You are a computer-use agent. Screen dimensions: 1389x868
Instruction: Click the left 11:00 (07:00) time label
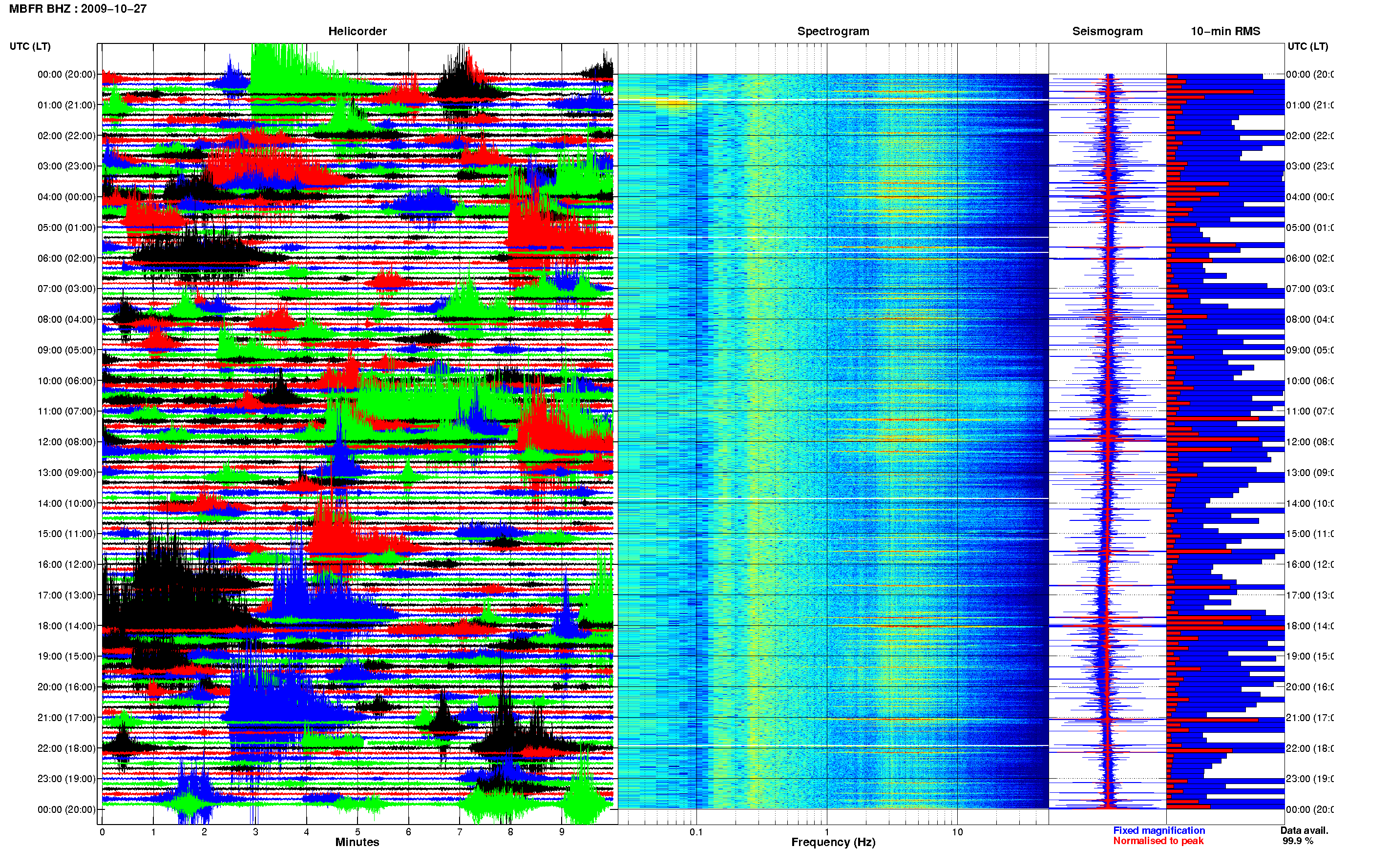tap(66, 411)
